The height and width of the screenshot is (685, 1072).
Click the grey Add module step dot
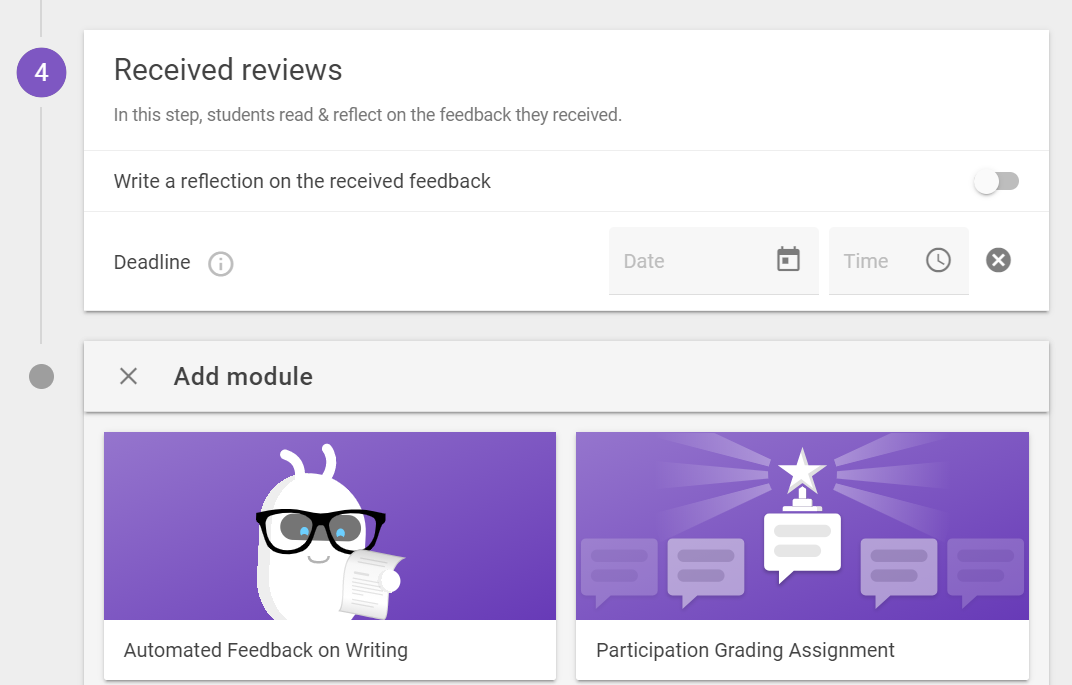(42, 377)
